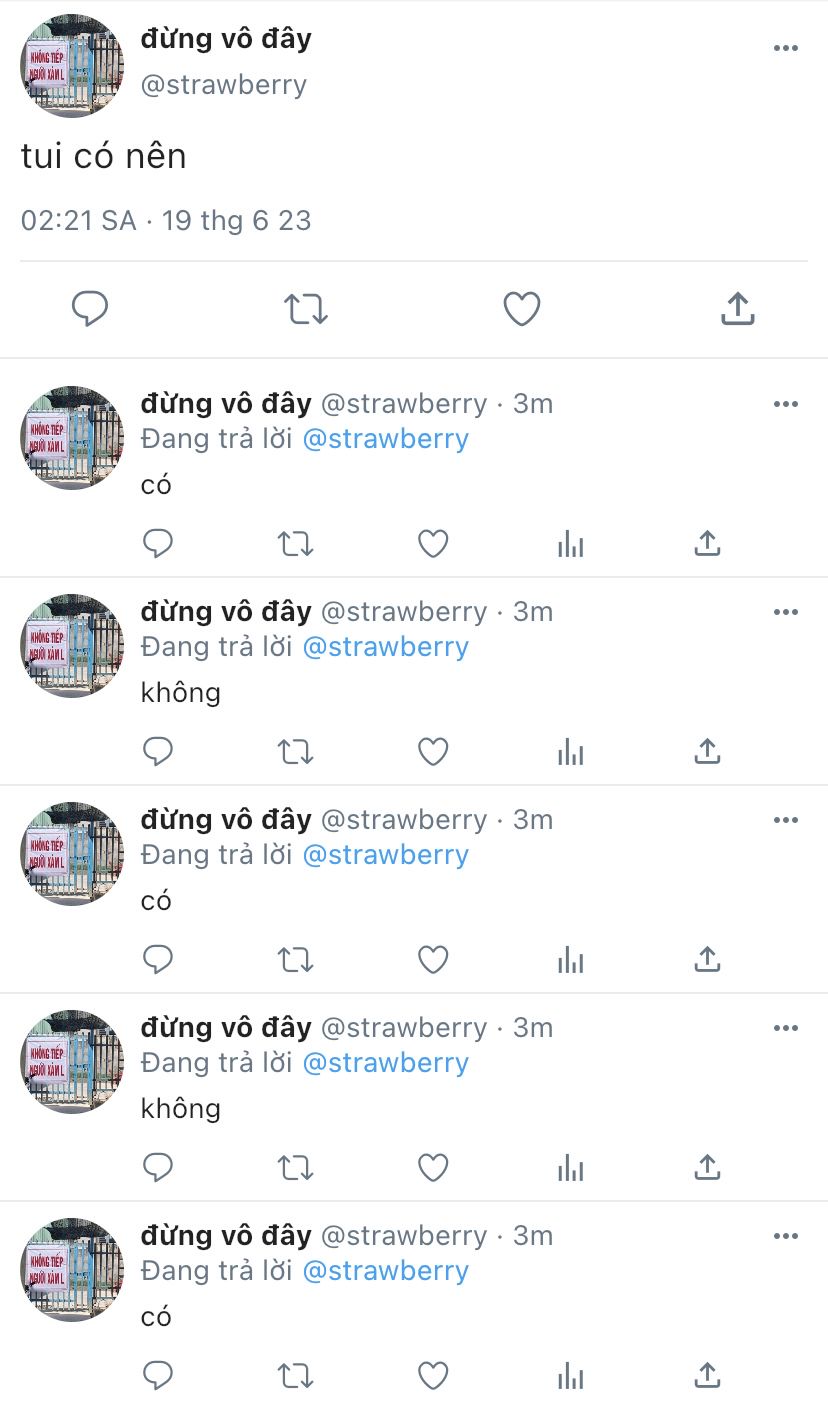View analytics of the first "có" reply

pos(570,545)
